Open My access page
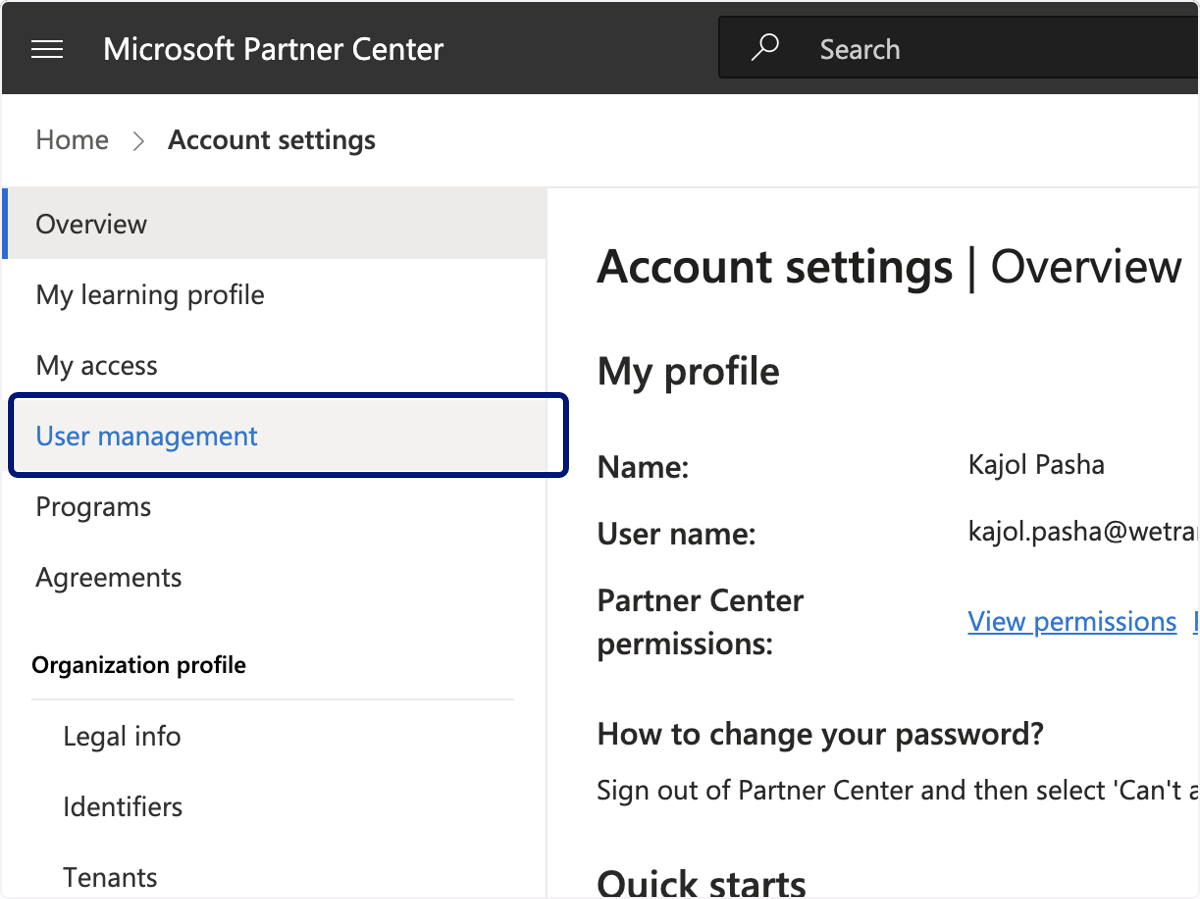Image resolution: width=1200 pixels, height=899 pixels. (275, 365)
